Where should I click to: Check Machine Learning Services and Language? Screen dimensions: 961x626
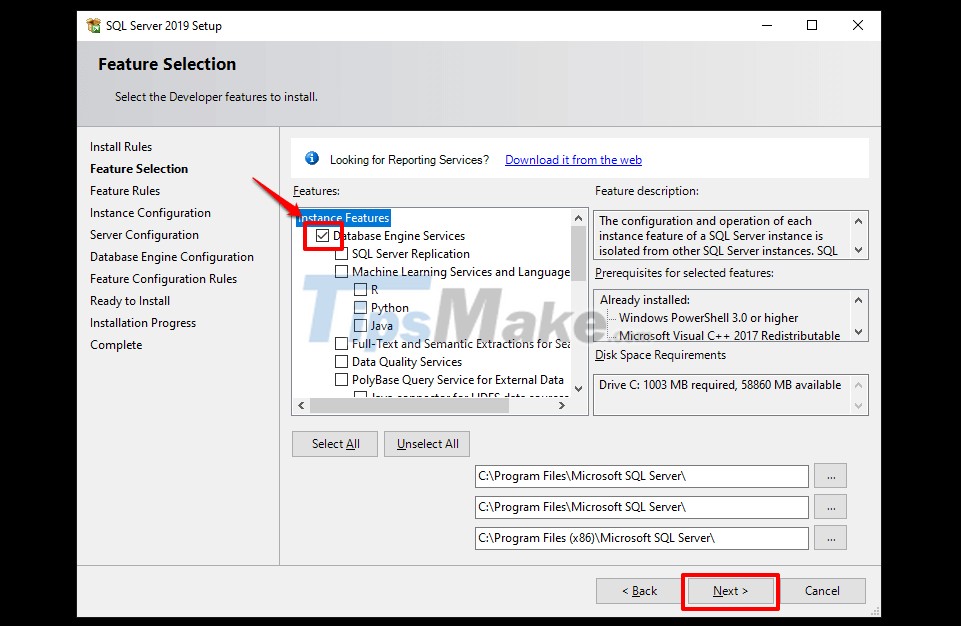(x=341, y=272)
